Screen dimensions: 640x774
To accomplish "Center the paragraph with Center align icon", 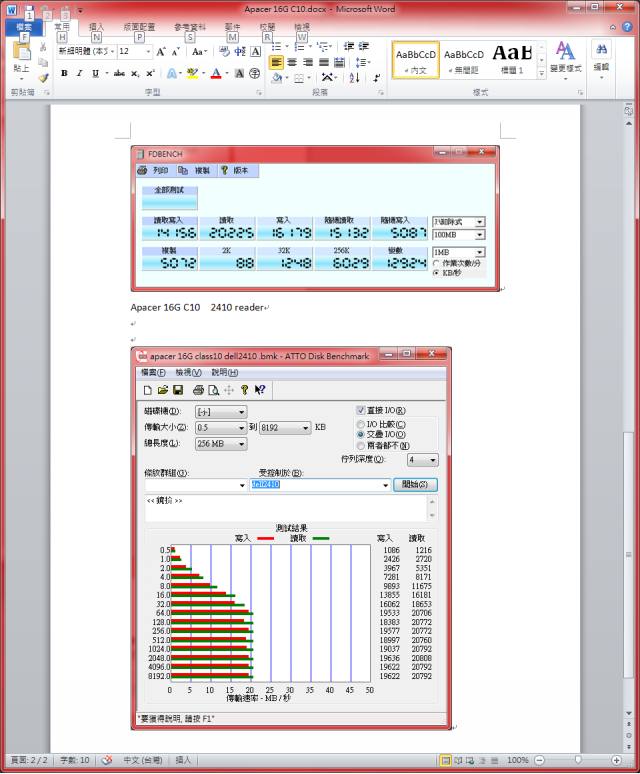I will (x=292, y=62).
